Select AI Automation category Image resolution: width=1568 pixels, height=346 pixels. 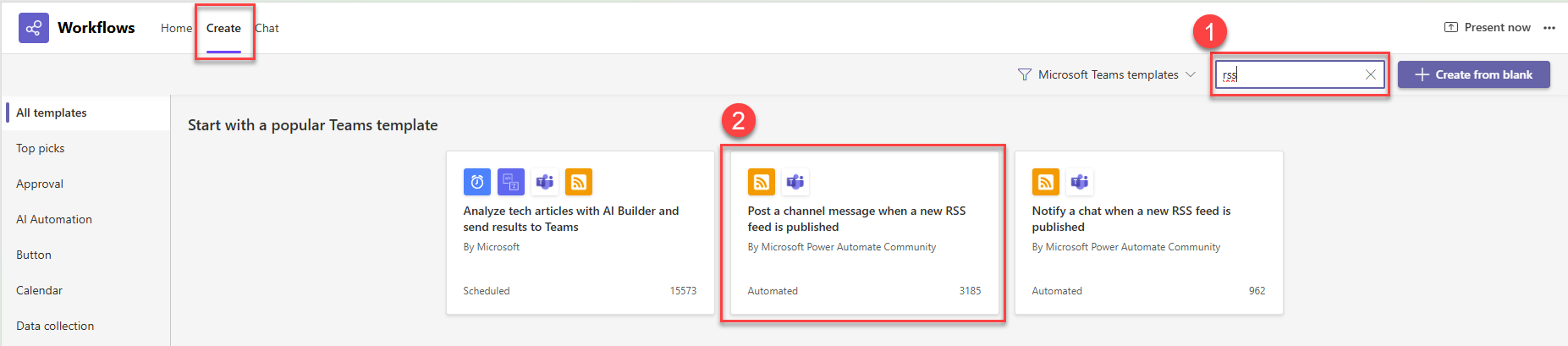click(x=54, y=219)
